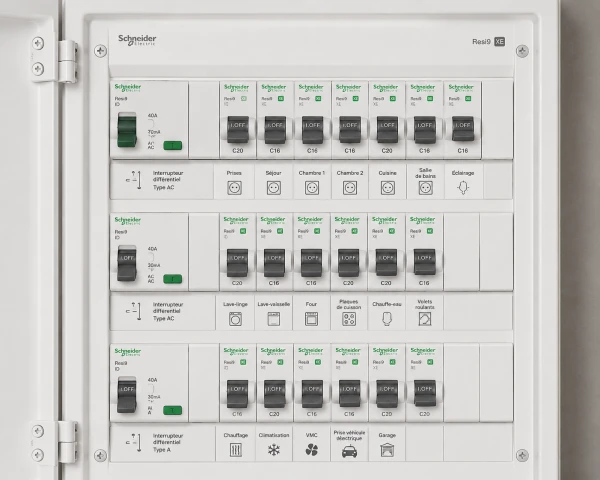The width and height of the screenshot is (600, 480).
Task: Push the green test button on top differential
Action: pyautogui.click(x=173, y=145)
